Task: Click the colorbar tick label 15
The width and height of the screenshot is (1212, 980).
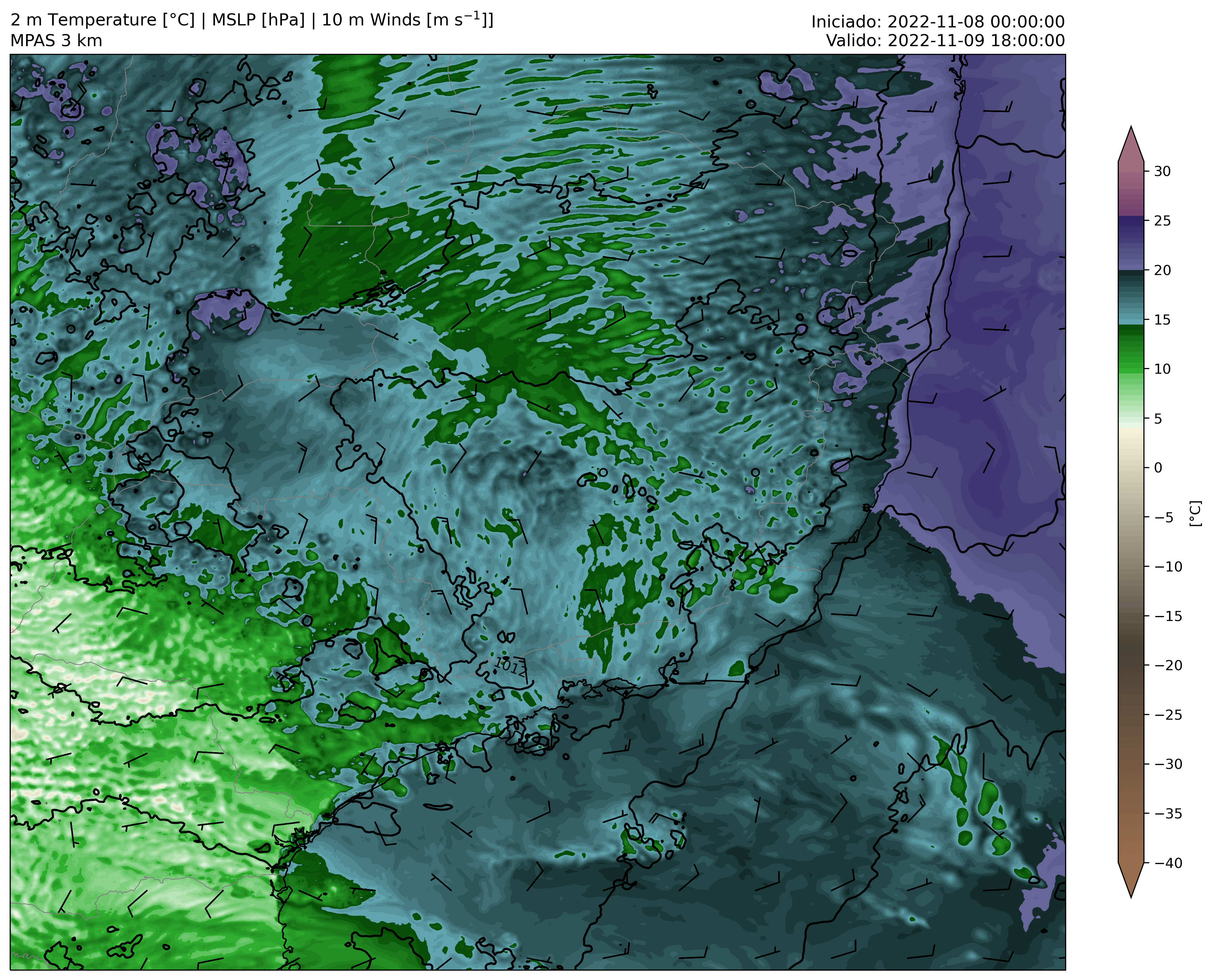Action: pos(1162,320)
